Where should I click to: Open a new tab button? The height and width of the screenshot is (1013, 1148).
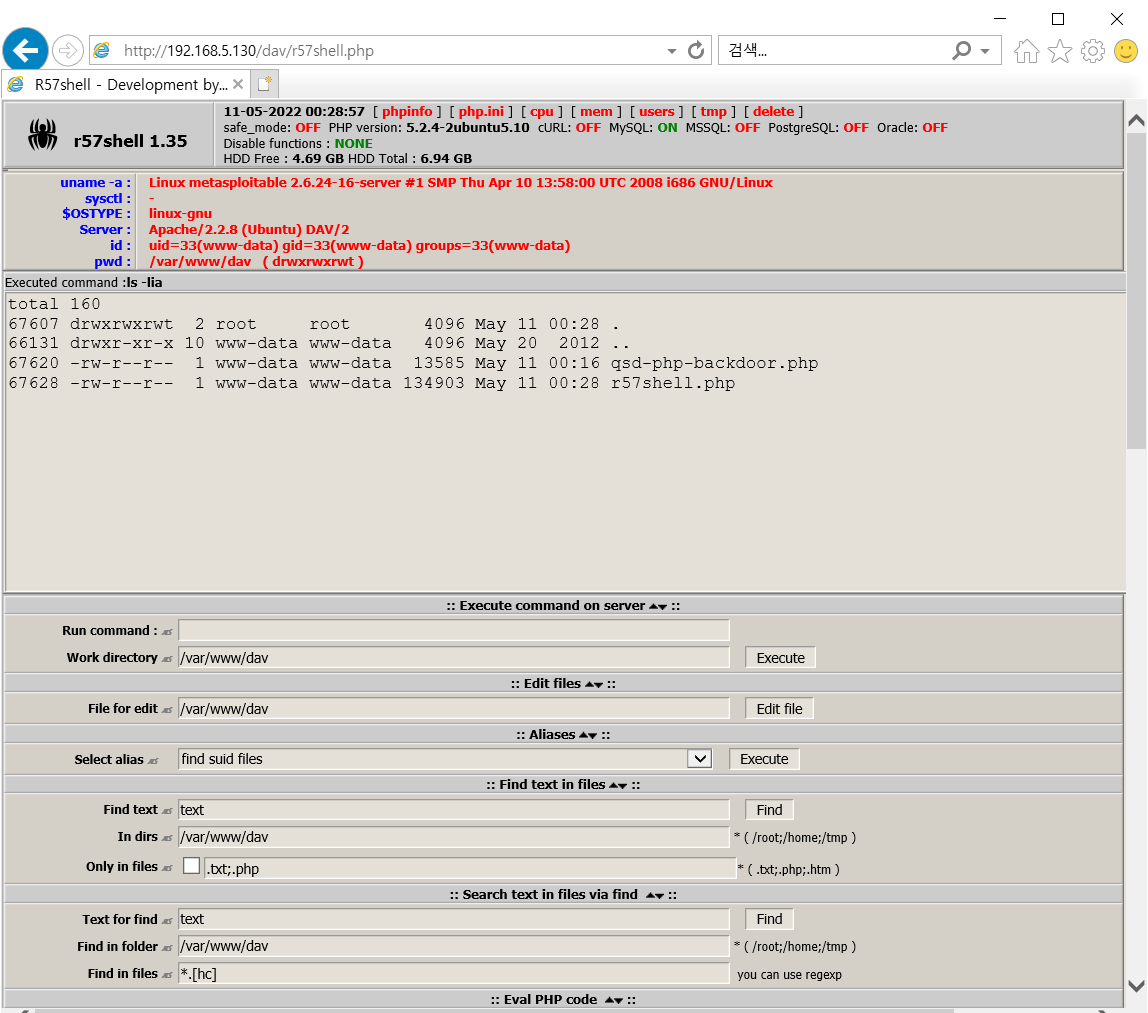tap(265, 84)
